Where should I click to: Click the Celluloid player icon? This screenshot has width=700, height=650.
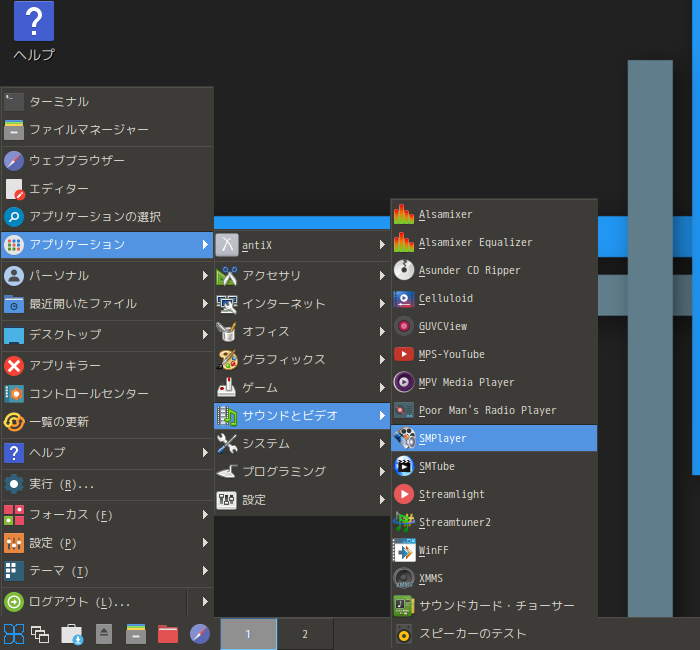pos(404,298)
